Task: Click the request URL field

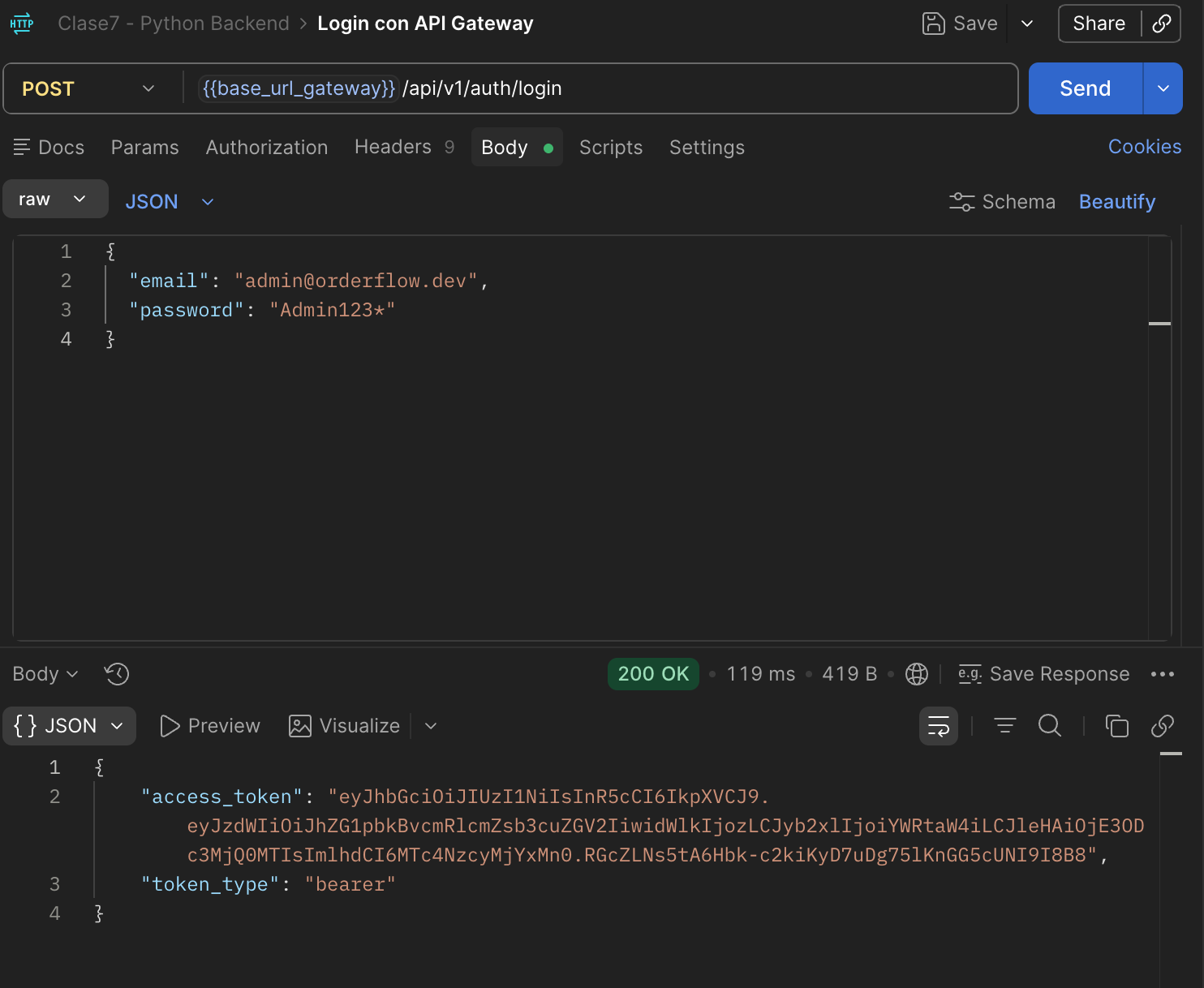Action: point(600,88)
